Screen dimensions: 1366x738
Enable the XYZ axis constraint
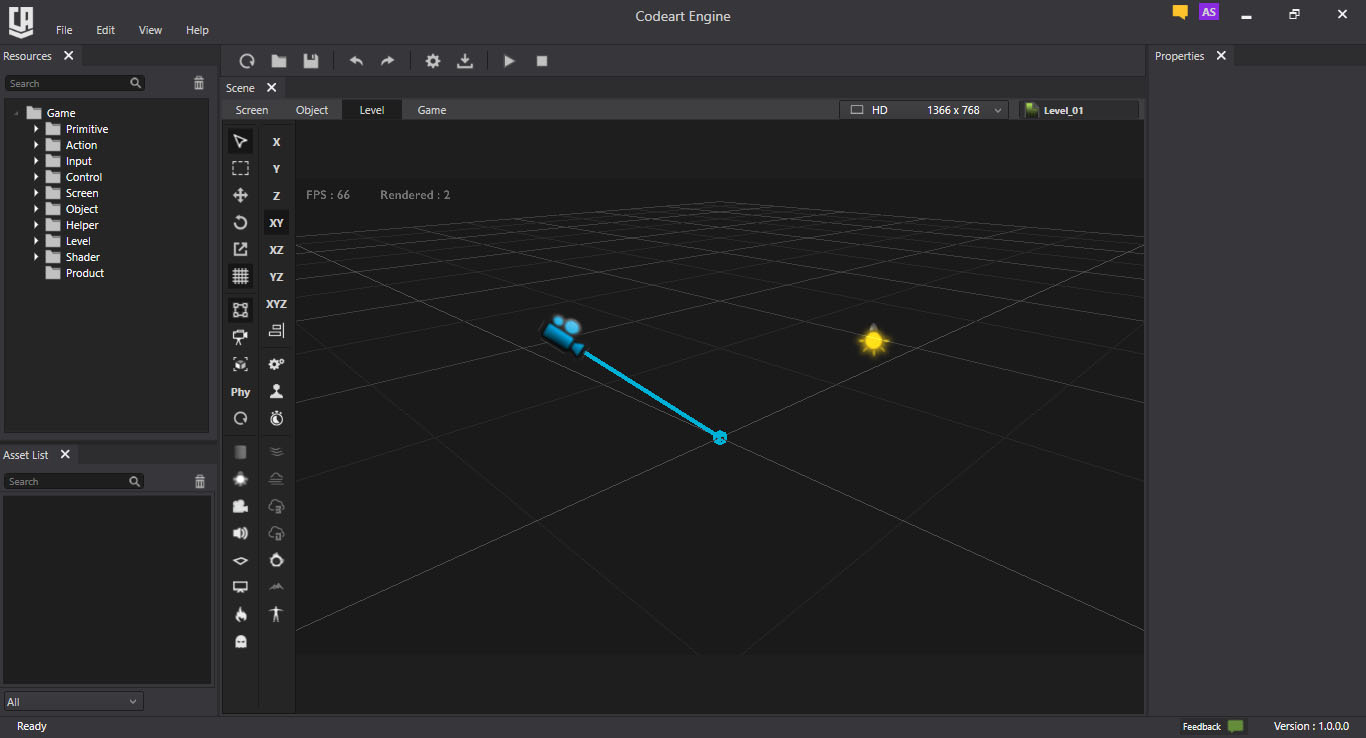click(x=276, y=304)
